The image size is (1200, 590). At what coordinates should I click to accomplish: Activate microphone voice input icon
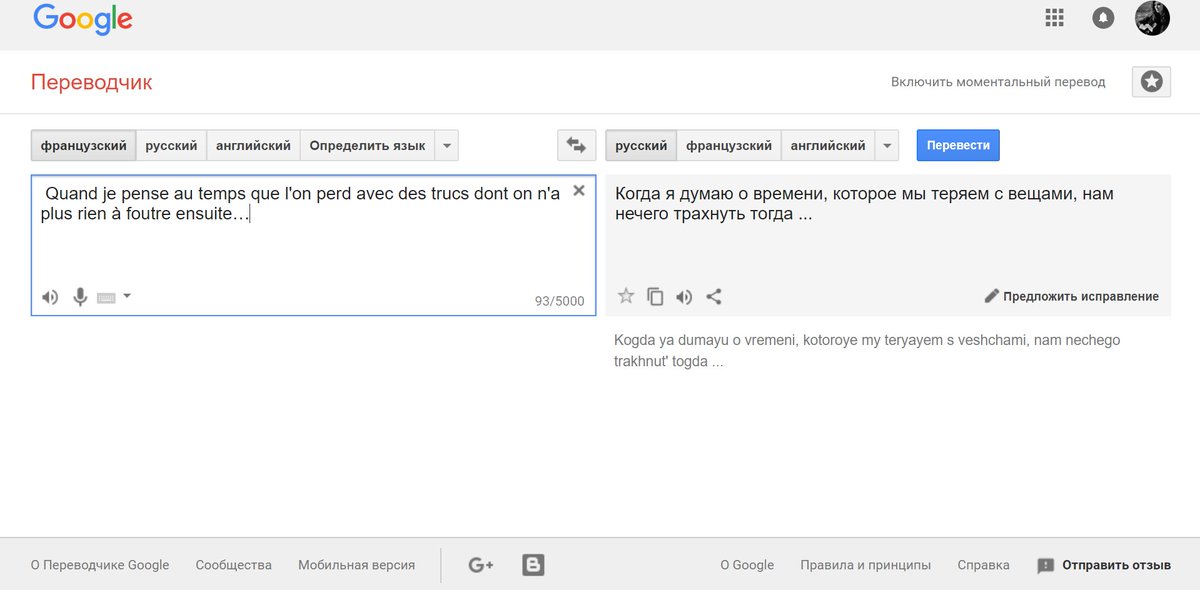[x=80, y=297]
